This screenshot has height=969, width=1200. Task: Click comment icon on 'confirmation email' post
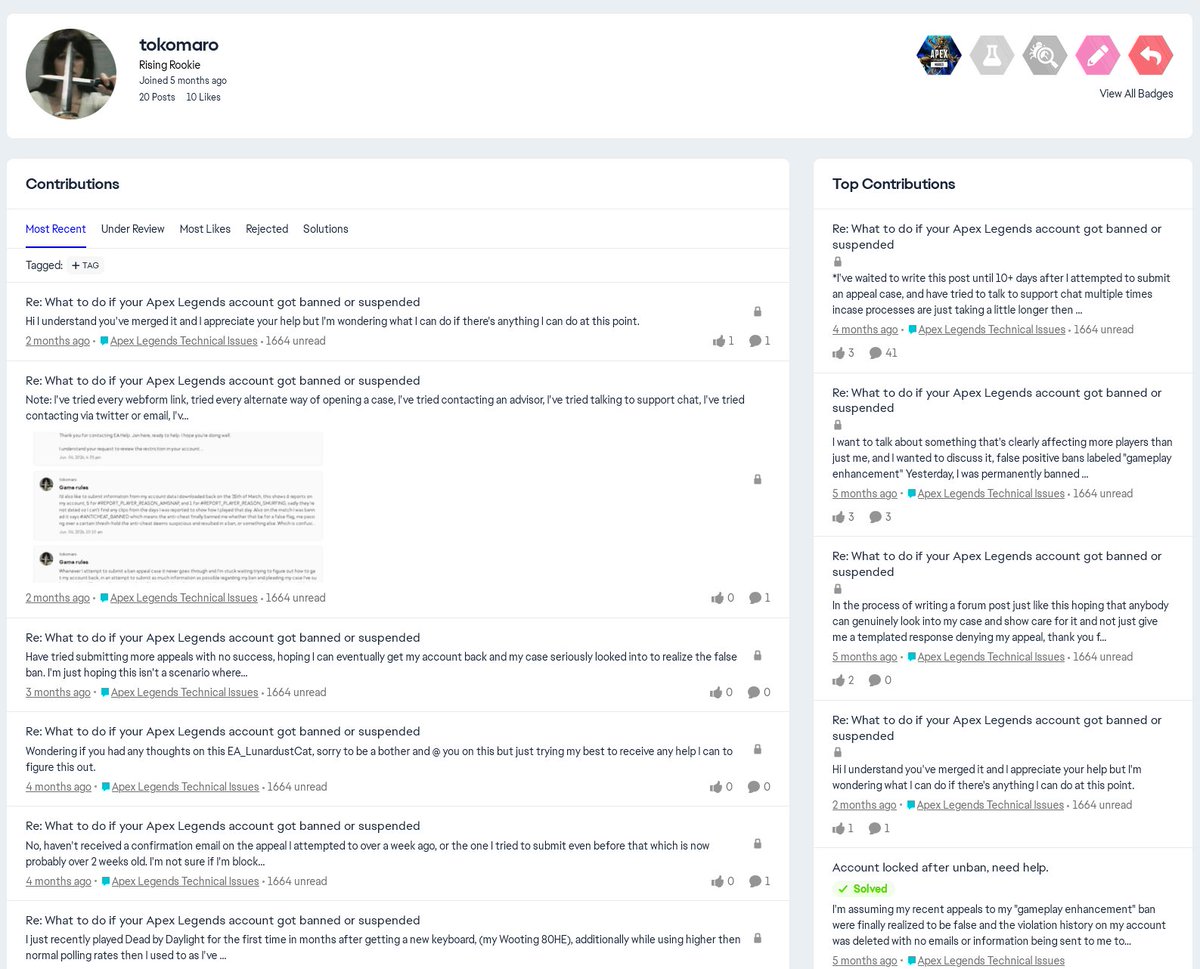[755, 881]
